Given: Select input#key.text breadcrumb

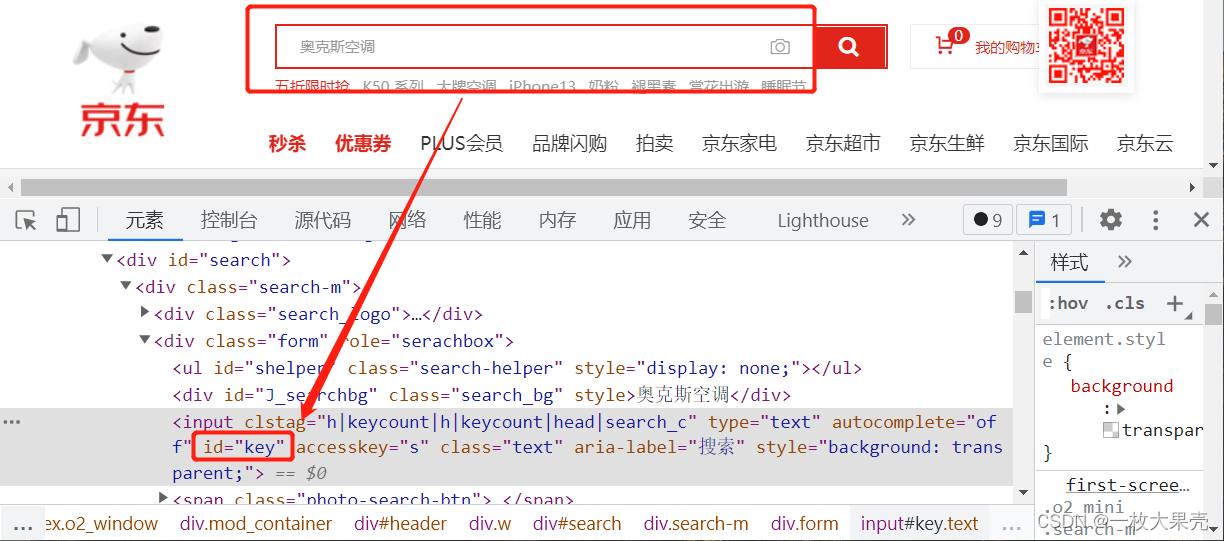Looking at the screenshot, I should pos(919,523).
